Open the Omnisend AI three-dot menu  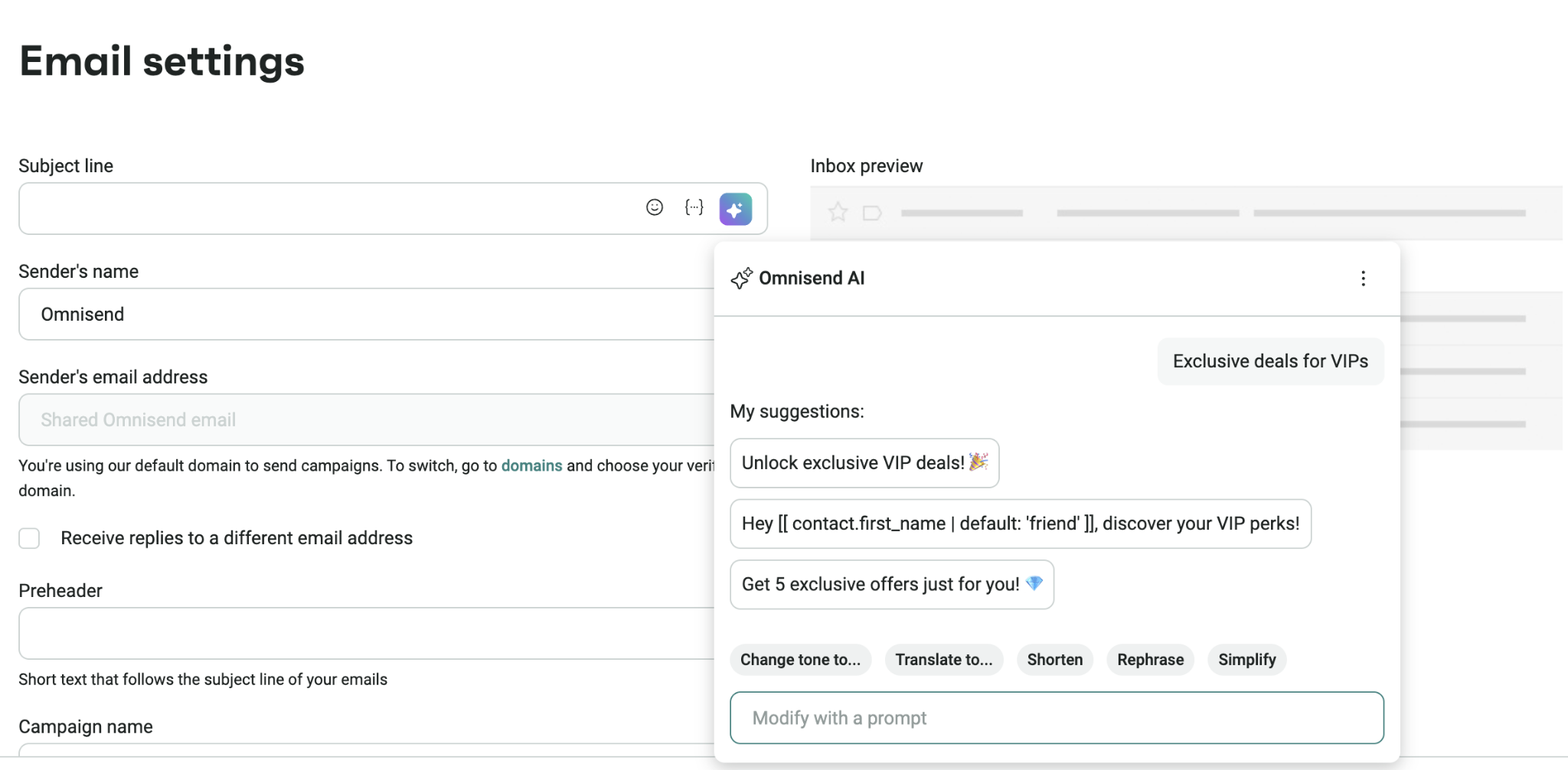1363,279
